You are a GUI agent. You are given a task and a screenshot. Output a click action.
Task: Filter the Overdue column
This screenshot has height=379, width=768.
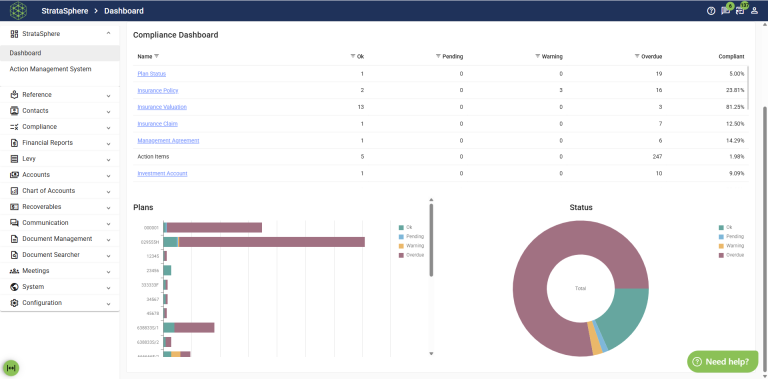click(x=637, y=56)
